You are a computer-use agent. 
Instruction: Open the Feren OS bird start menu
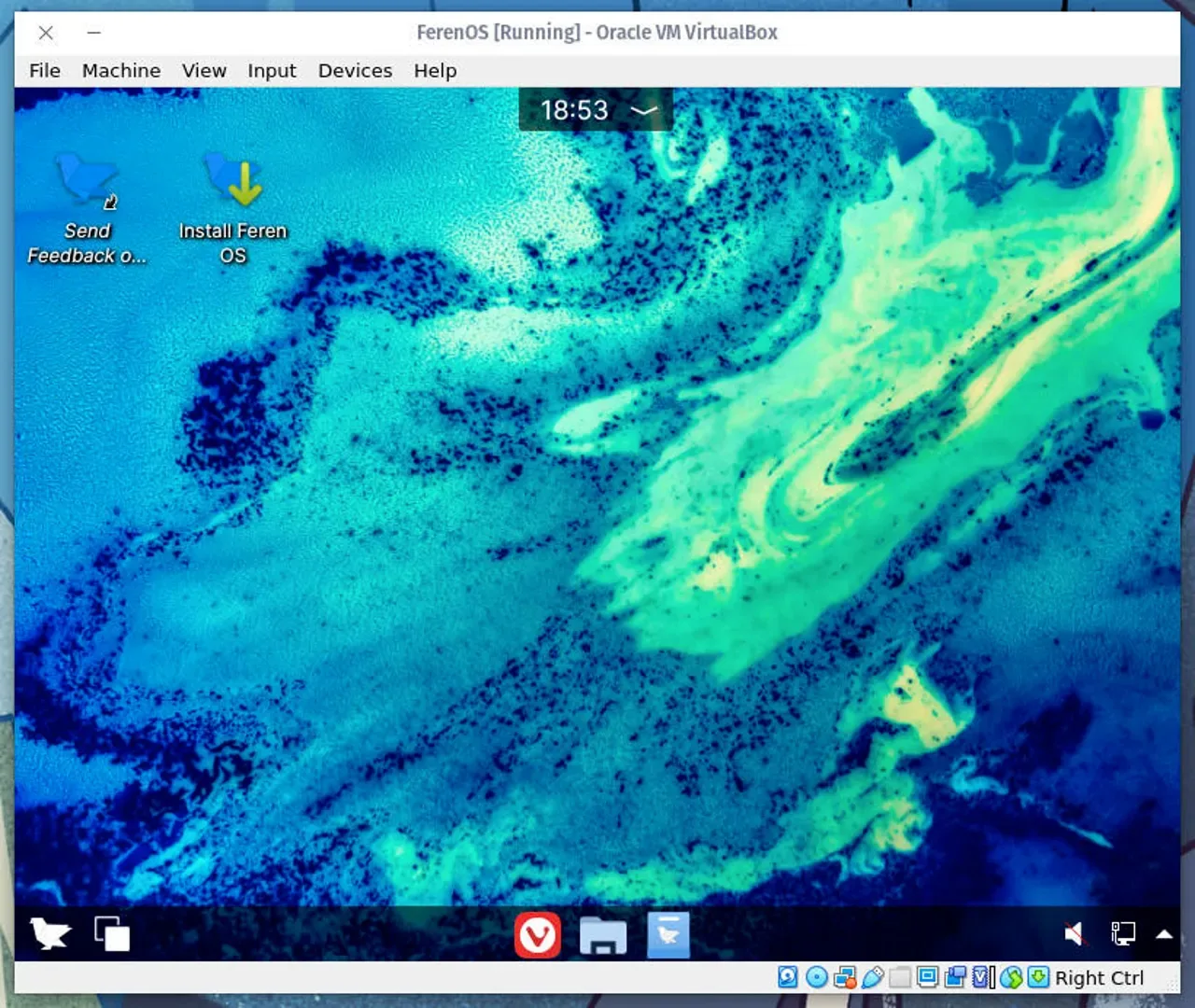click(49, 933)
